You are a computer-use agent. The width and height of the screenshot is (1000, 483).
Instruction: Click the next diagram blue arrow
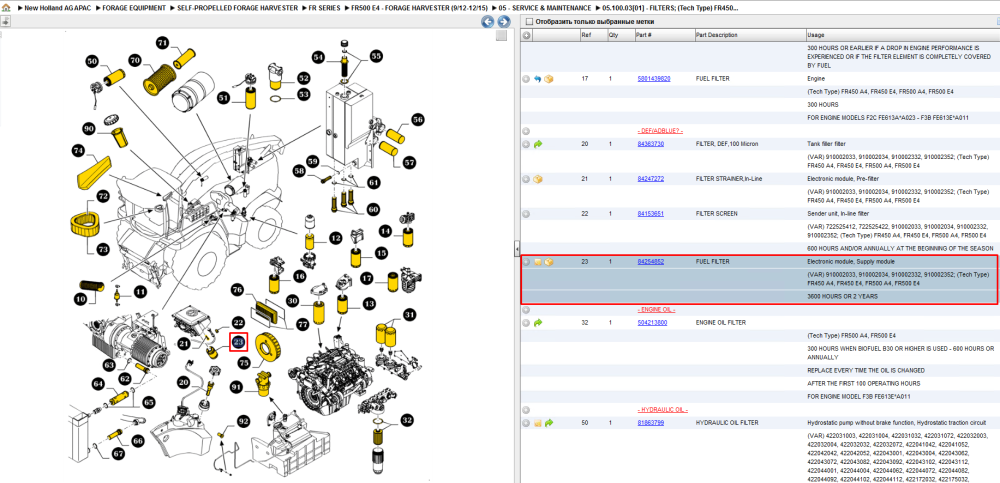(x=504, y=22)
